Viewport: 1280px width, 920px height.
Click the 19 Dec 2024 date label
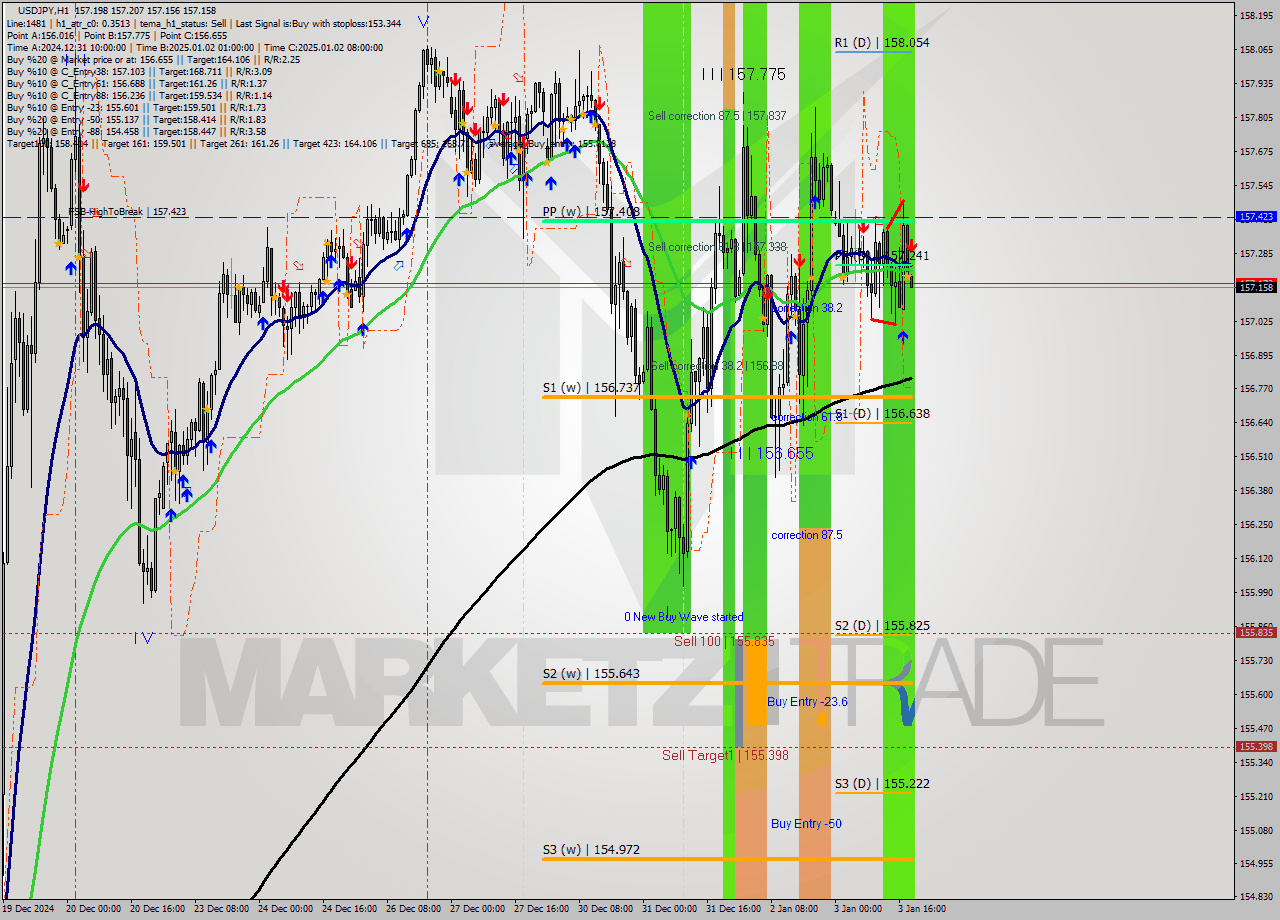coord(29,909)
